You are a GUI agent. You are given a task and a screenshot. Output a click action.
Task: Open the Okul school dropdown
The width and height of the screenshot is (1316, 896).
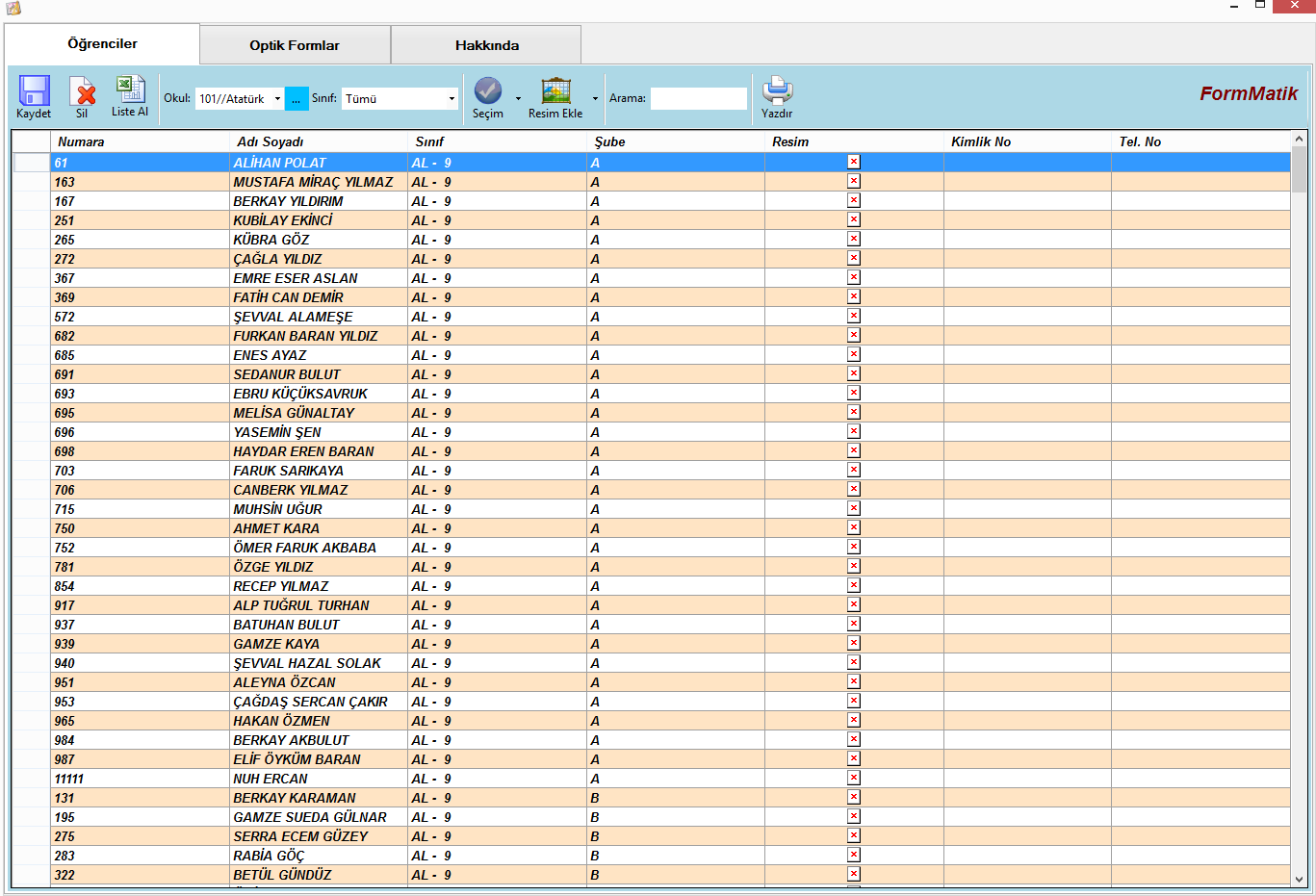pyautogui.click(x=277, y=99)
